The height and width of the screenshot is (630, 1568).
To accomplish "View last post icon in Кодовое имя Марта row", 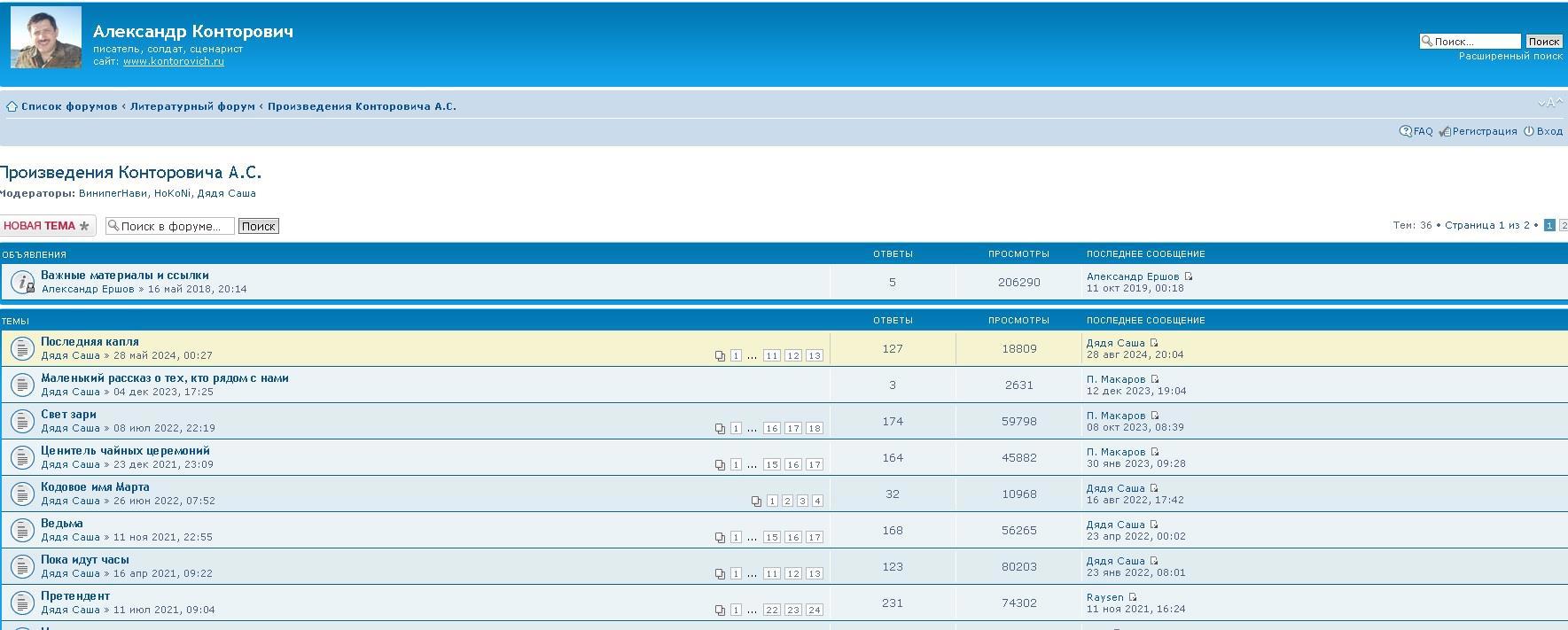I will tap(1153, 488).
